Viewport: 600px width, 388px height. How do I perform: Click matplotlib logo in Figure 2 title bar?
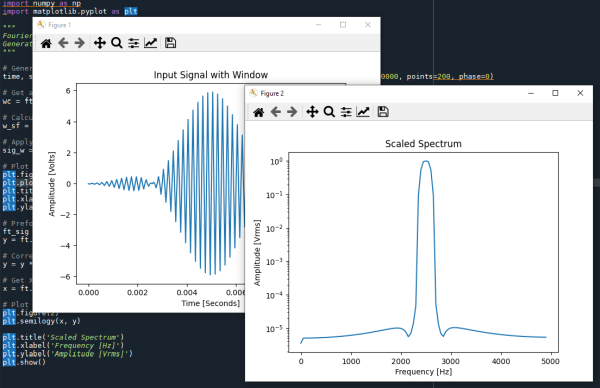[253, 93]
